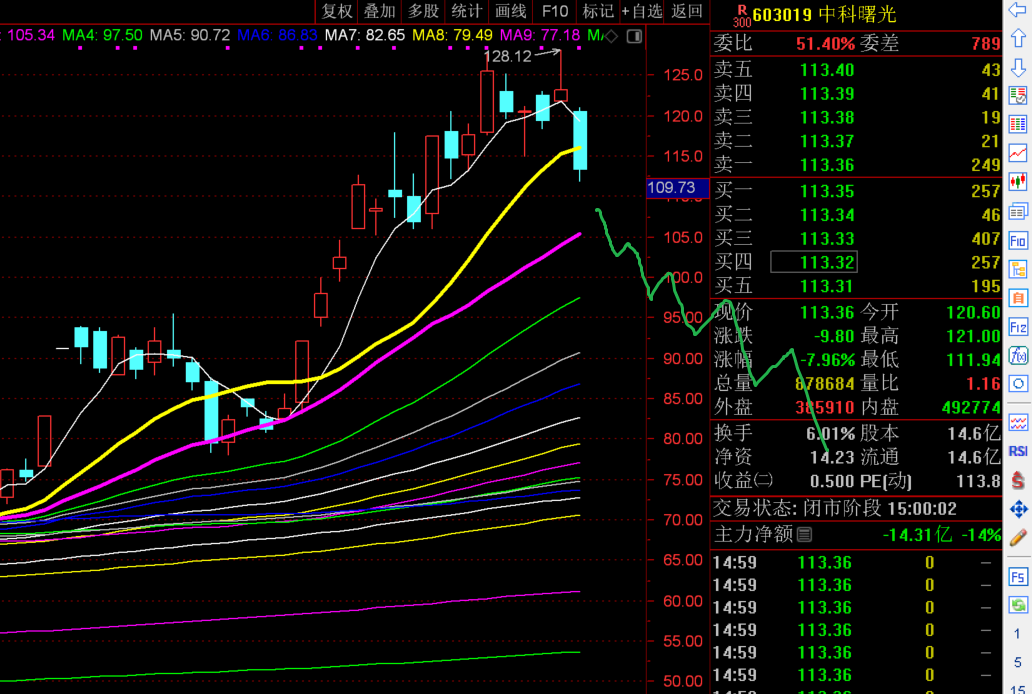The width and height of the screenshot is (1032, 694).
Task: Click the MA6: 86.83 label
Action: [277, 36]
